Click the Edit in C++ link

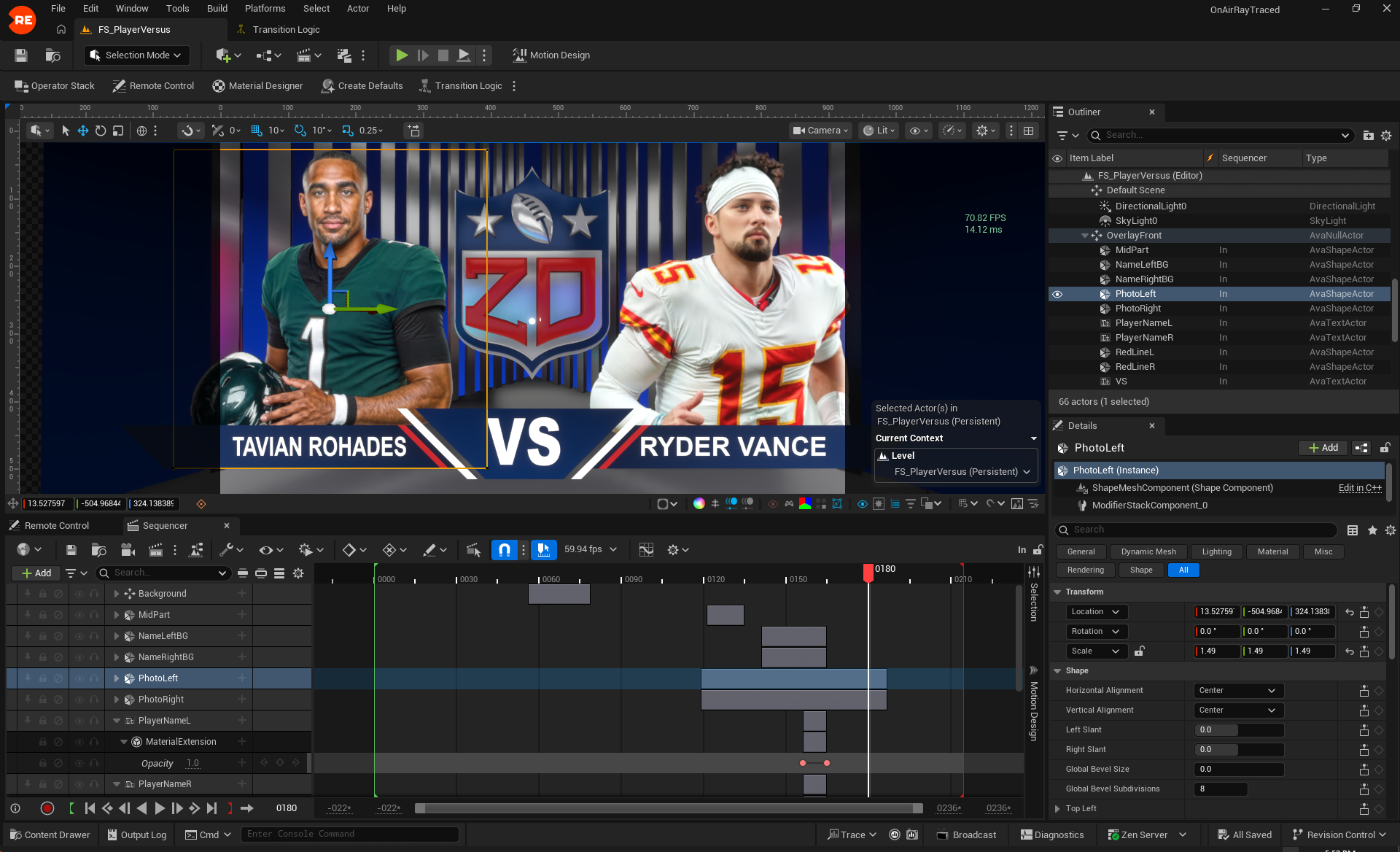click(x=1359, y=488)
